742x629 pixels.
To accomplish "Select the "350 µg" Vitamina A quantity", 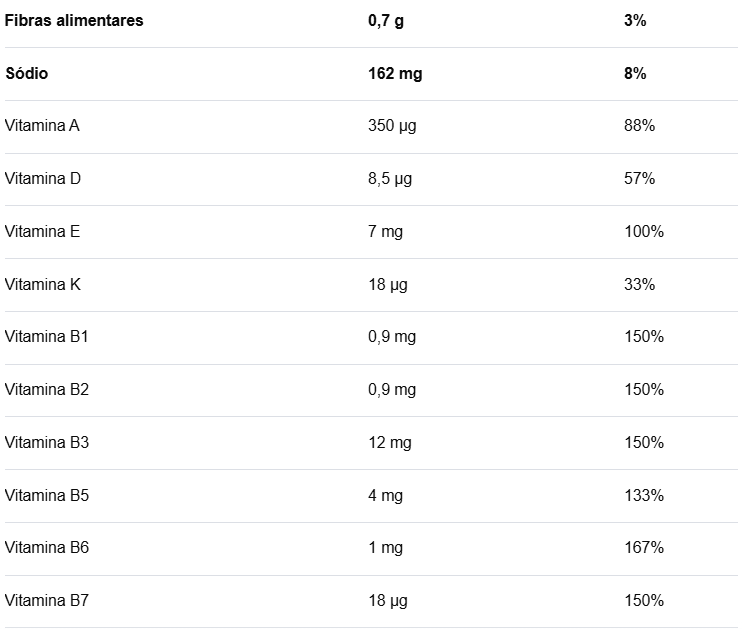I will tap(391, 126).
